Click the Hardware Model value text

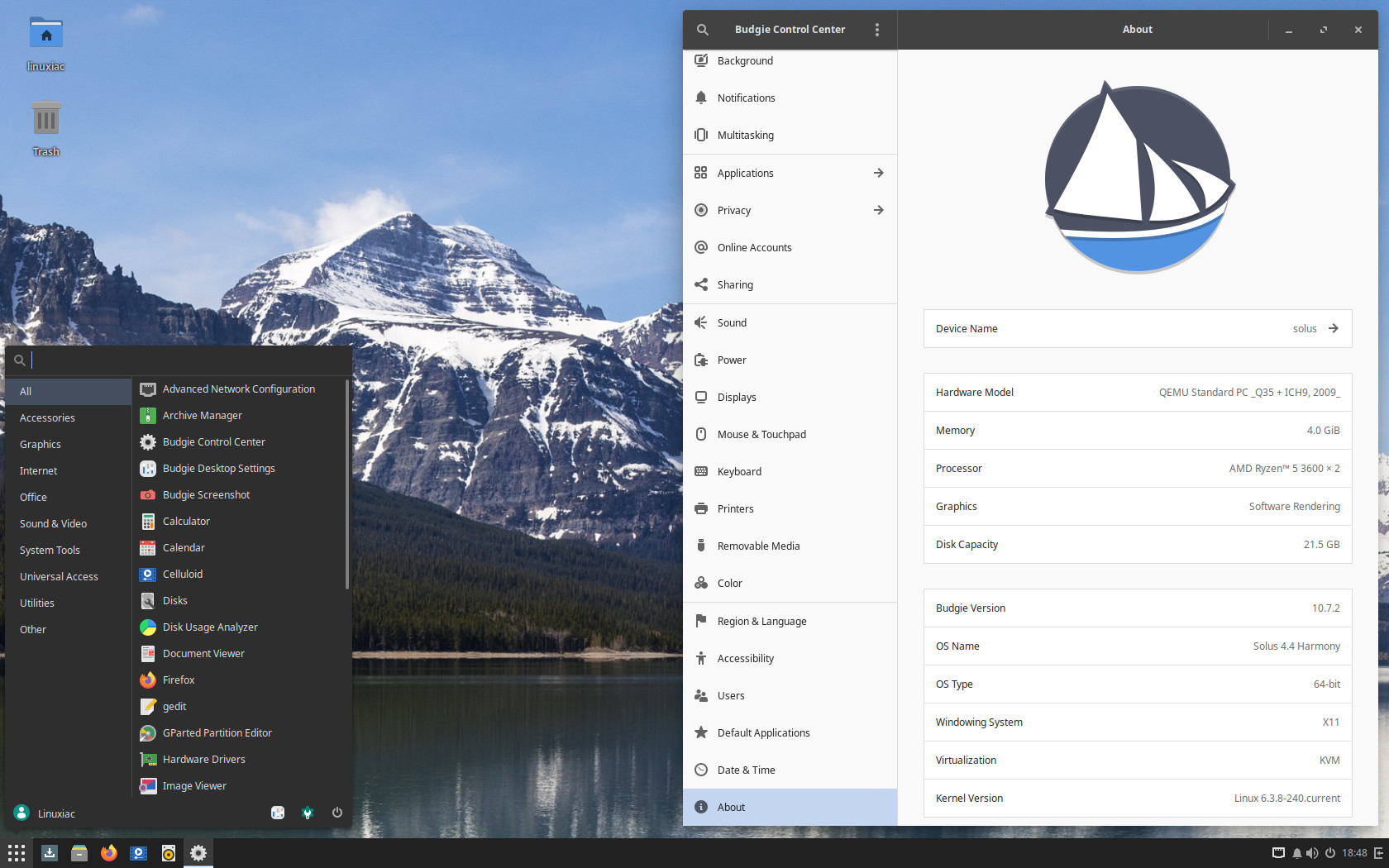1249,393
